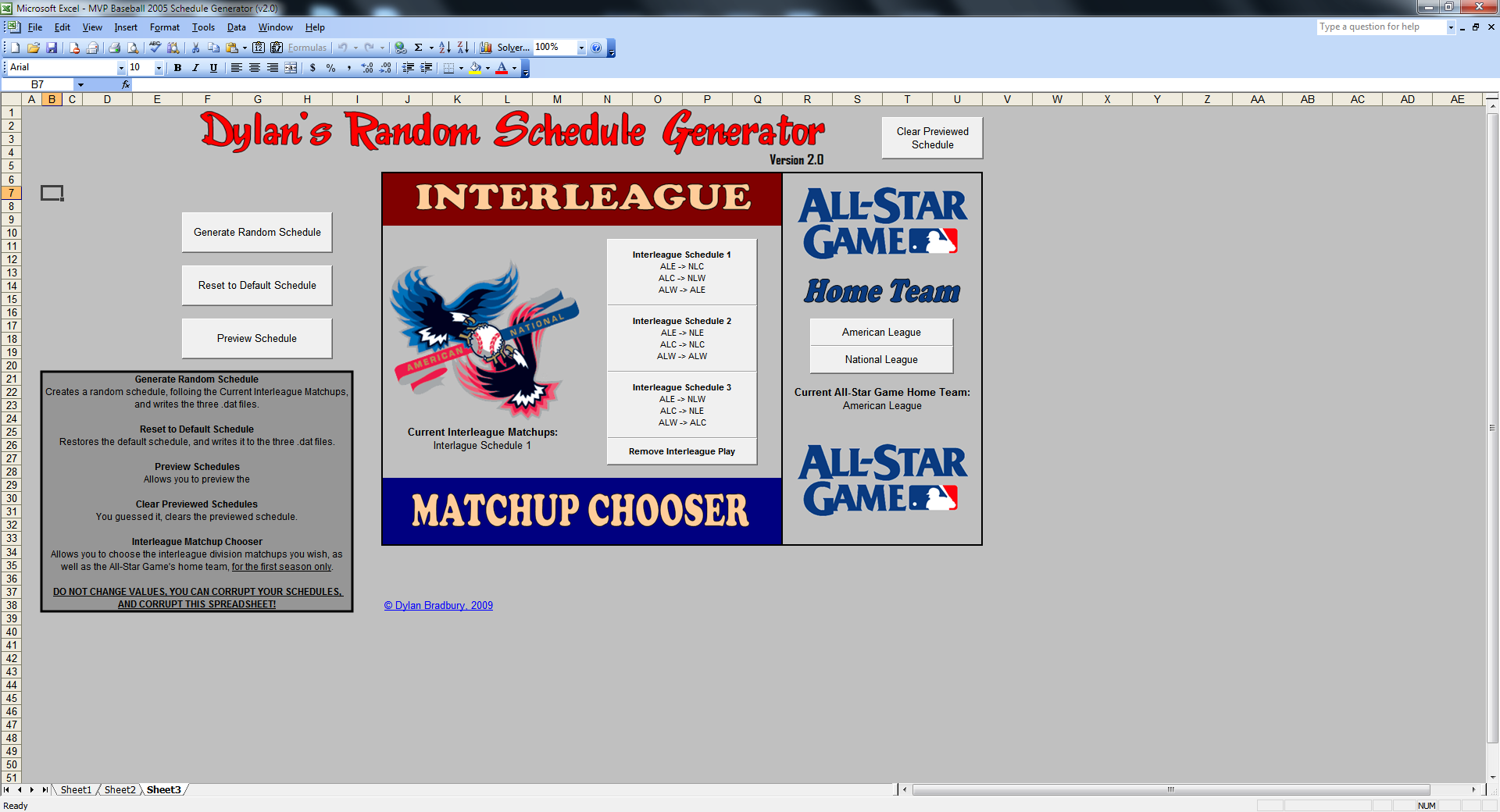Open the Tools menu

pos(203,27)
